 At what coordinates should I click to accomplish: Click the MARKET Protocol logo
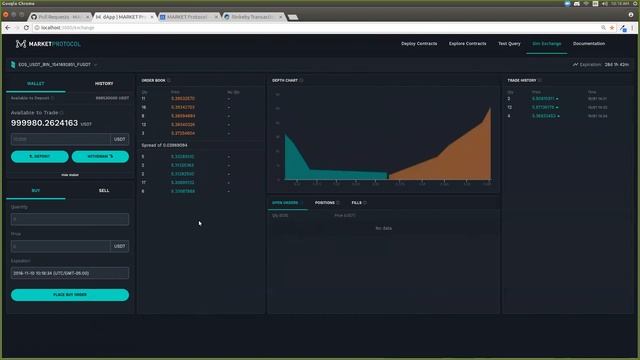[48, 44]
